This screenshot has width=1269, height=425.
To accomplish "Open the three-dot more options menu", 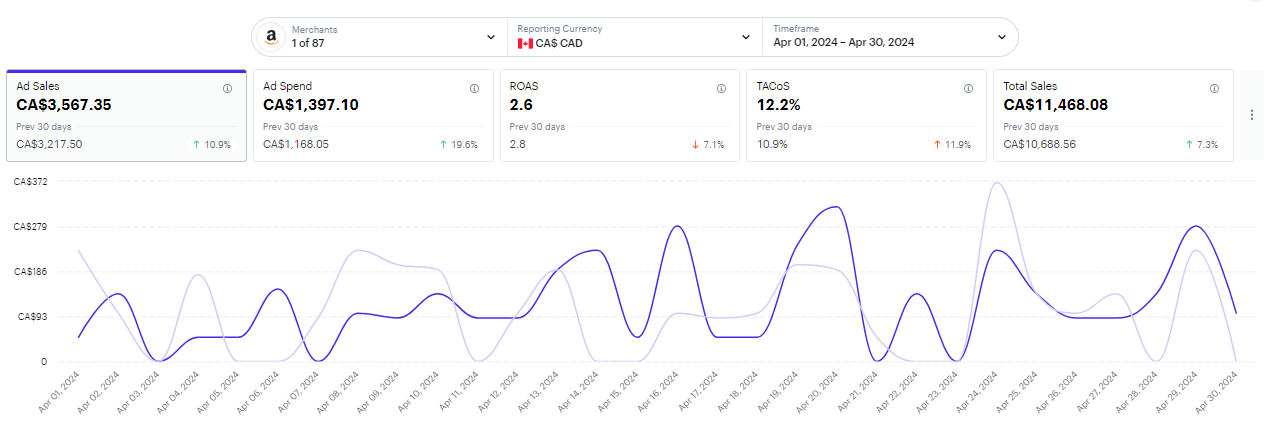I will 1251,115.
